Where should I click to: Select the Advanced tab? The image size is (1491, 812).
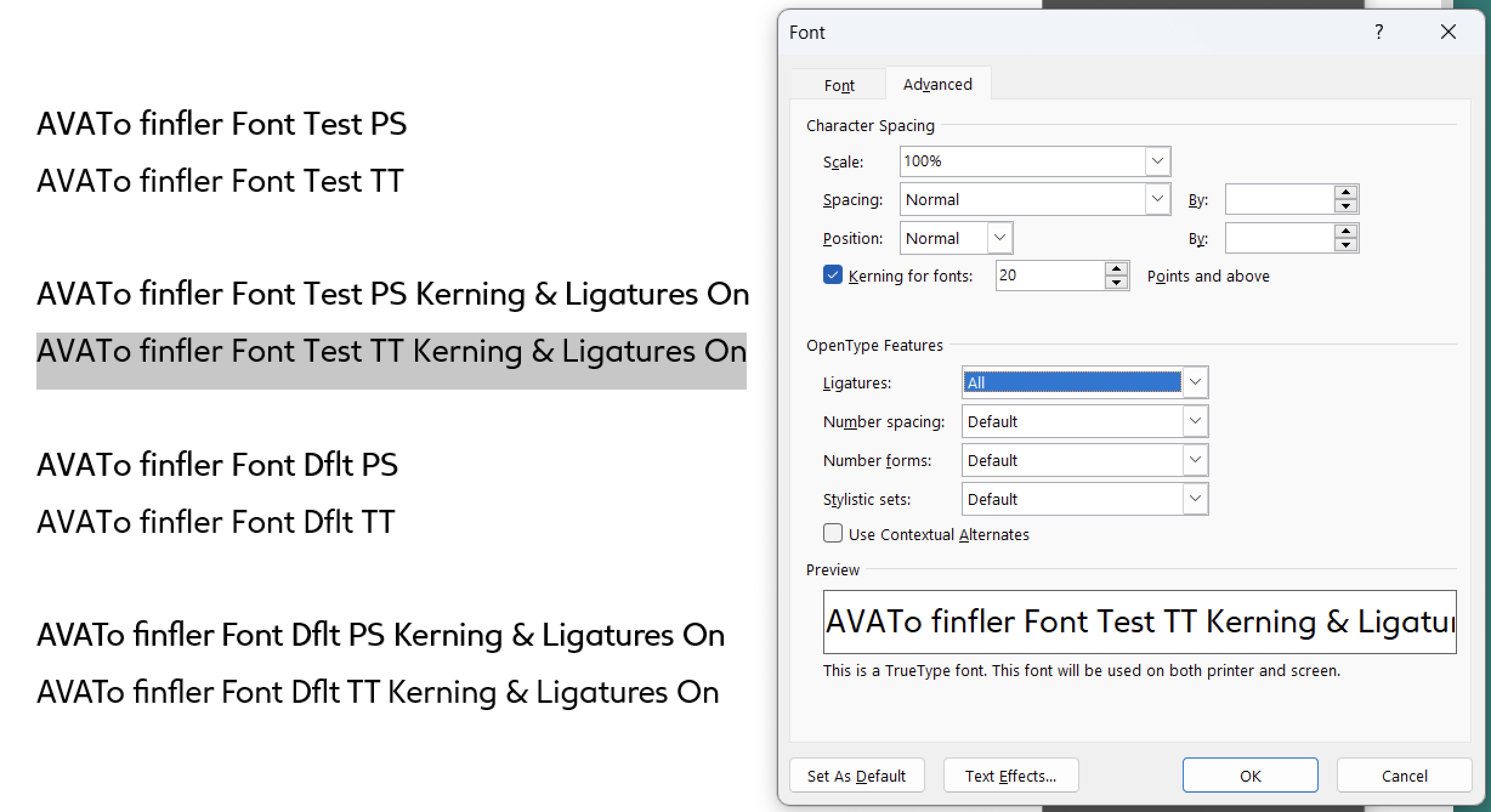pyautogui.click(x=937, y=84)
